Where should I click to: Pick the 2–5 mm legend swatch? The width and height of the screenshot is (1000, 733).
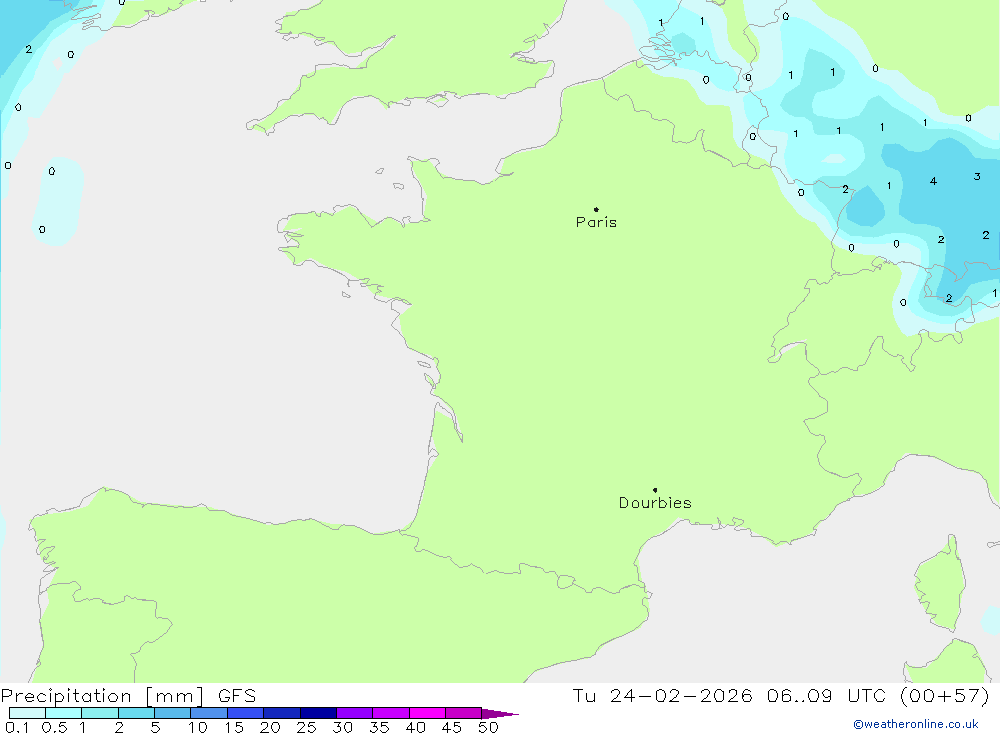click(136, 713)
